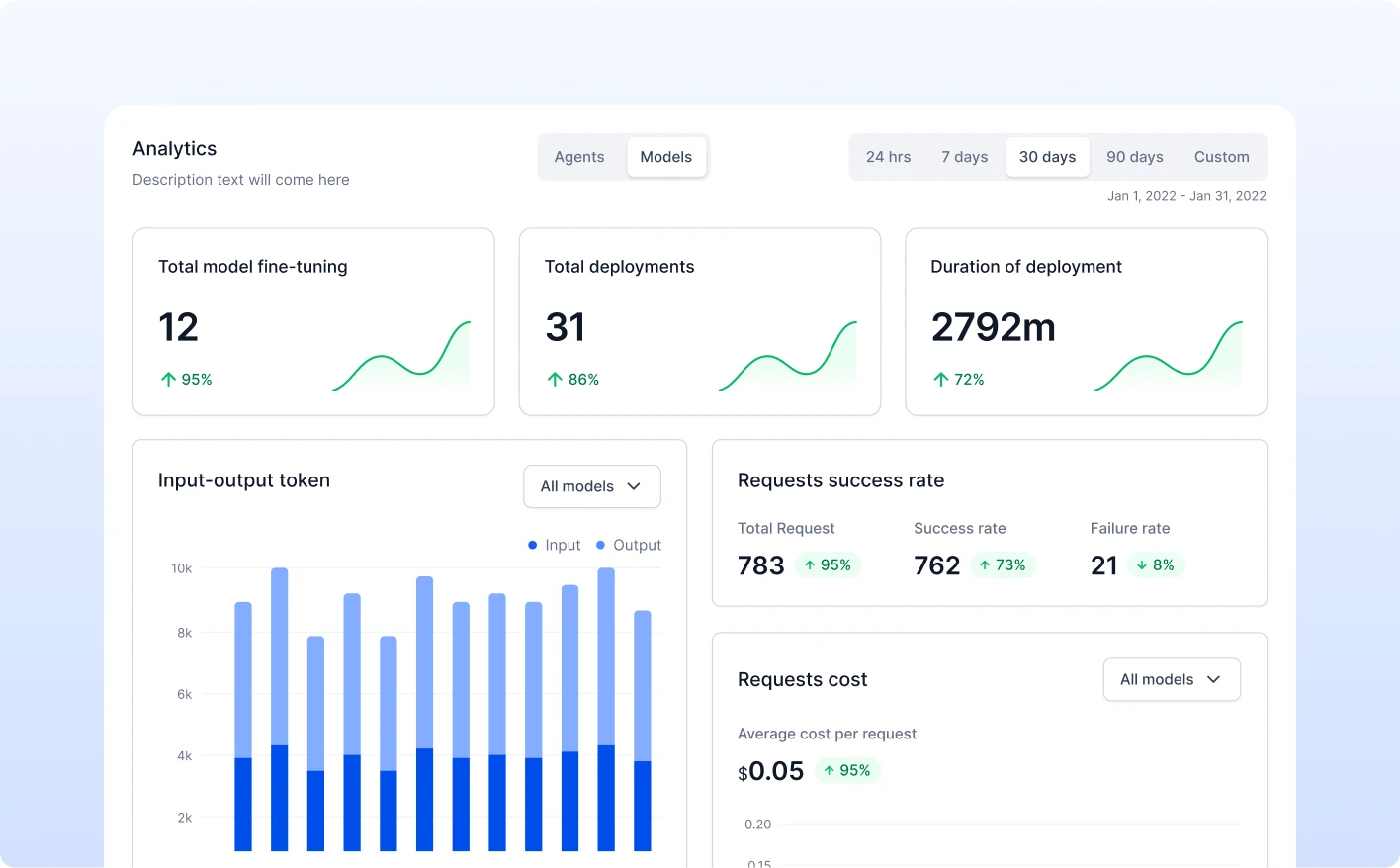The image size is (1400, 868).
Task: Select the Models tab
Action: (x=666, y=157)
